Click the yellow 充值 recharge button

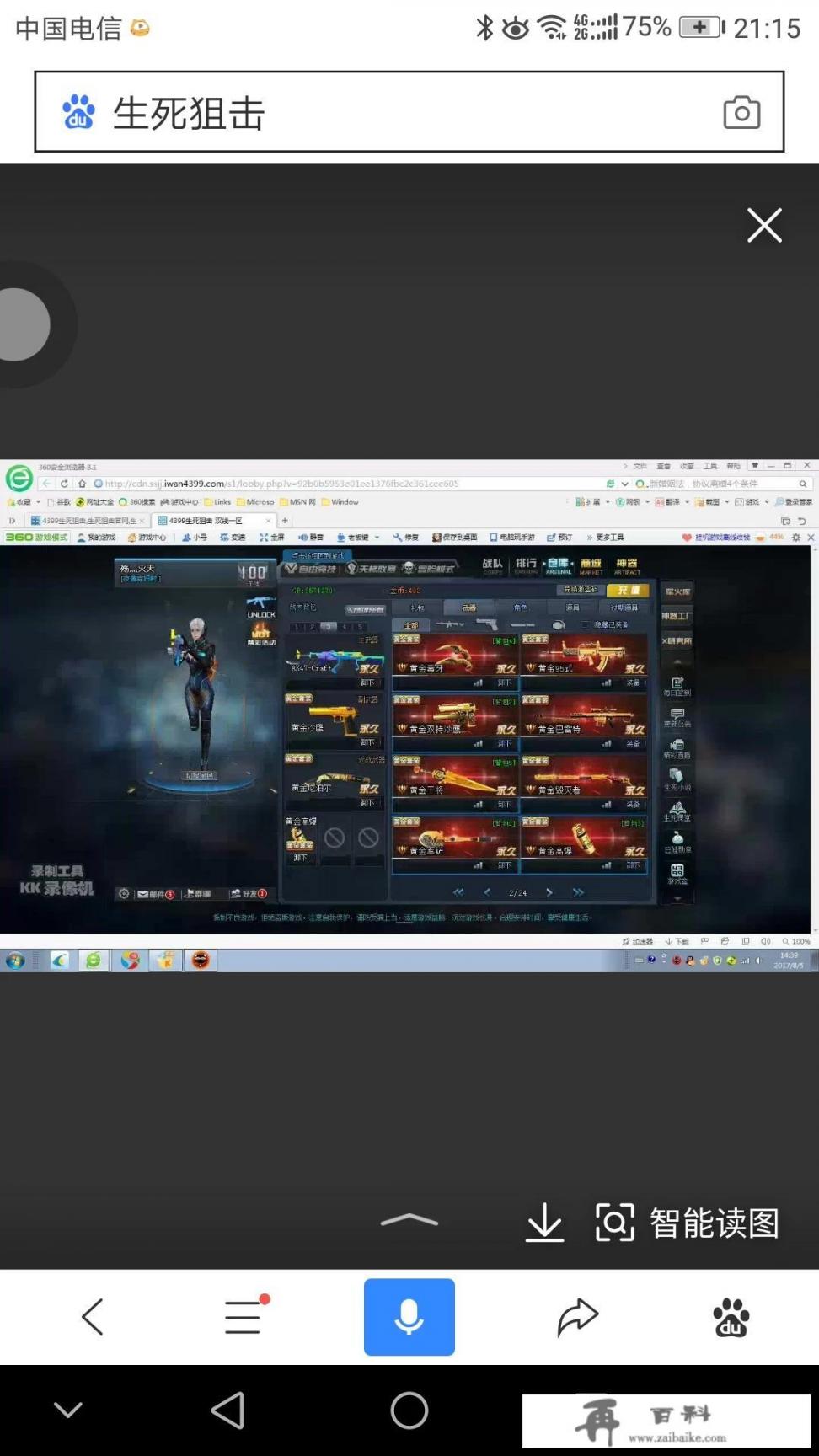[628, 590]
